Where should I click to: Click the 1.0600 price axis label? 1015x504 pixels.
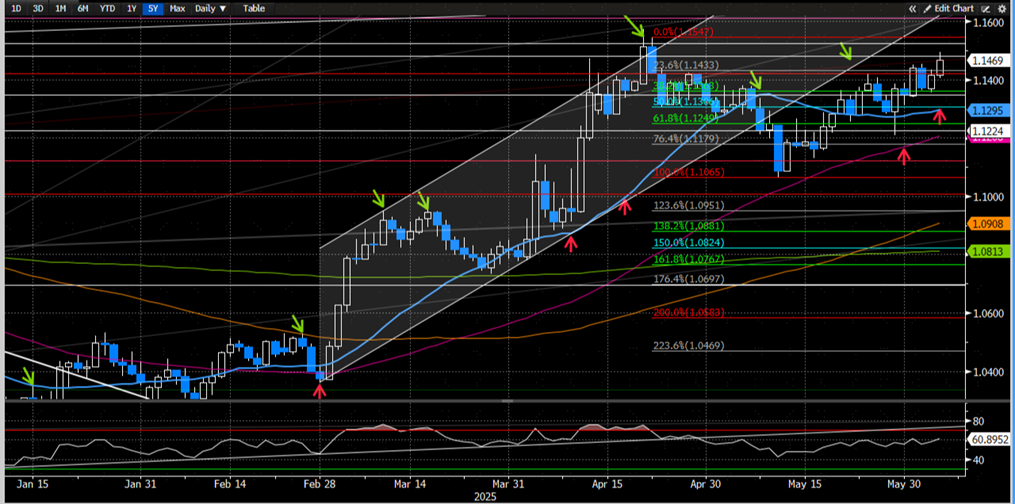pyautogui.click(x=987, y=314)
